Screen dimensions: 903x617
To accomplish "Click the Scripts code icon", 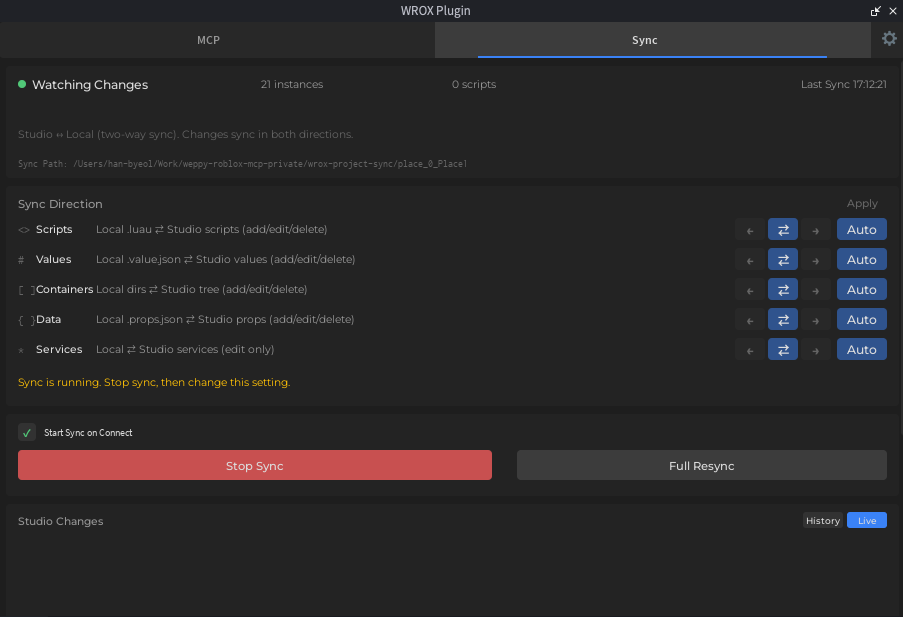I will click(22, 229).
